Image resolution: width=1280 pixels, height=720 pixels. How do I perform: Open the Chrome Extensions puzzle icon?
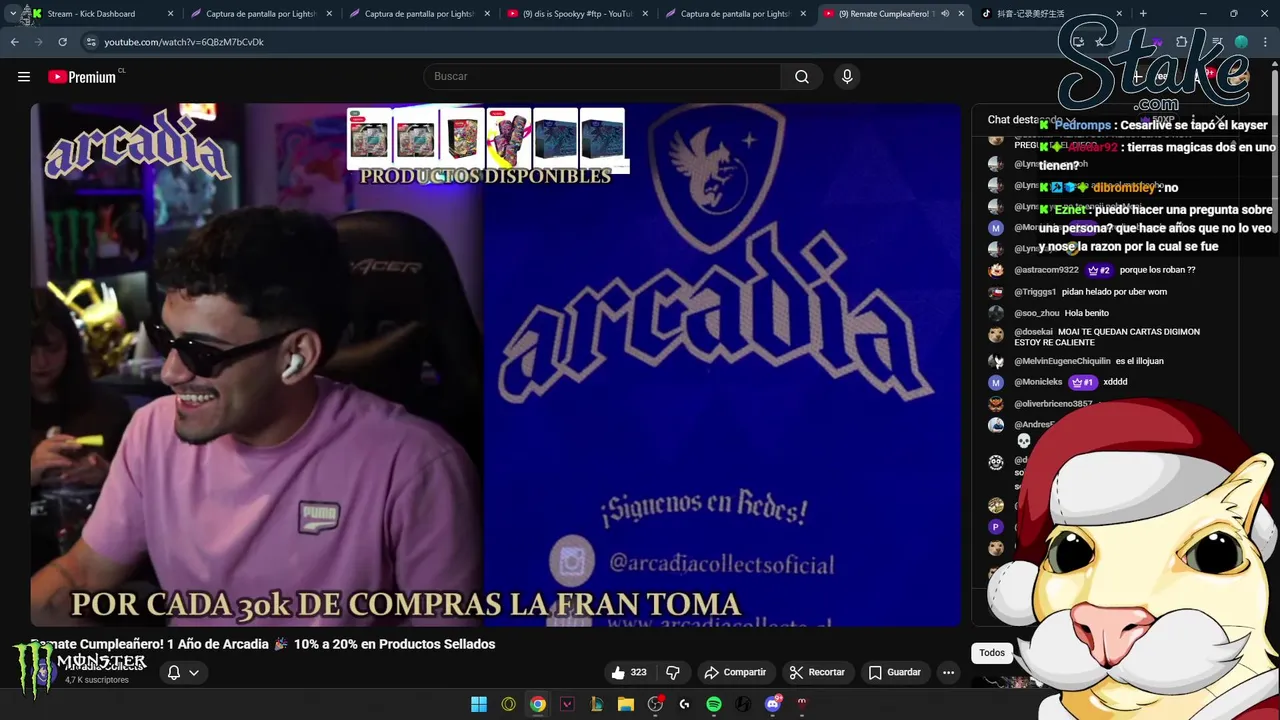pos(1182,42)
